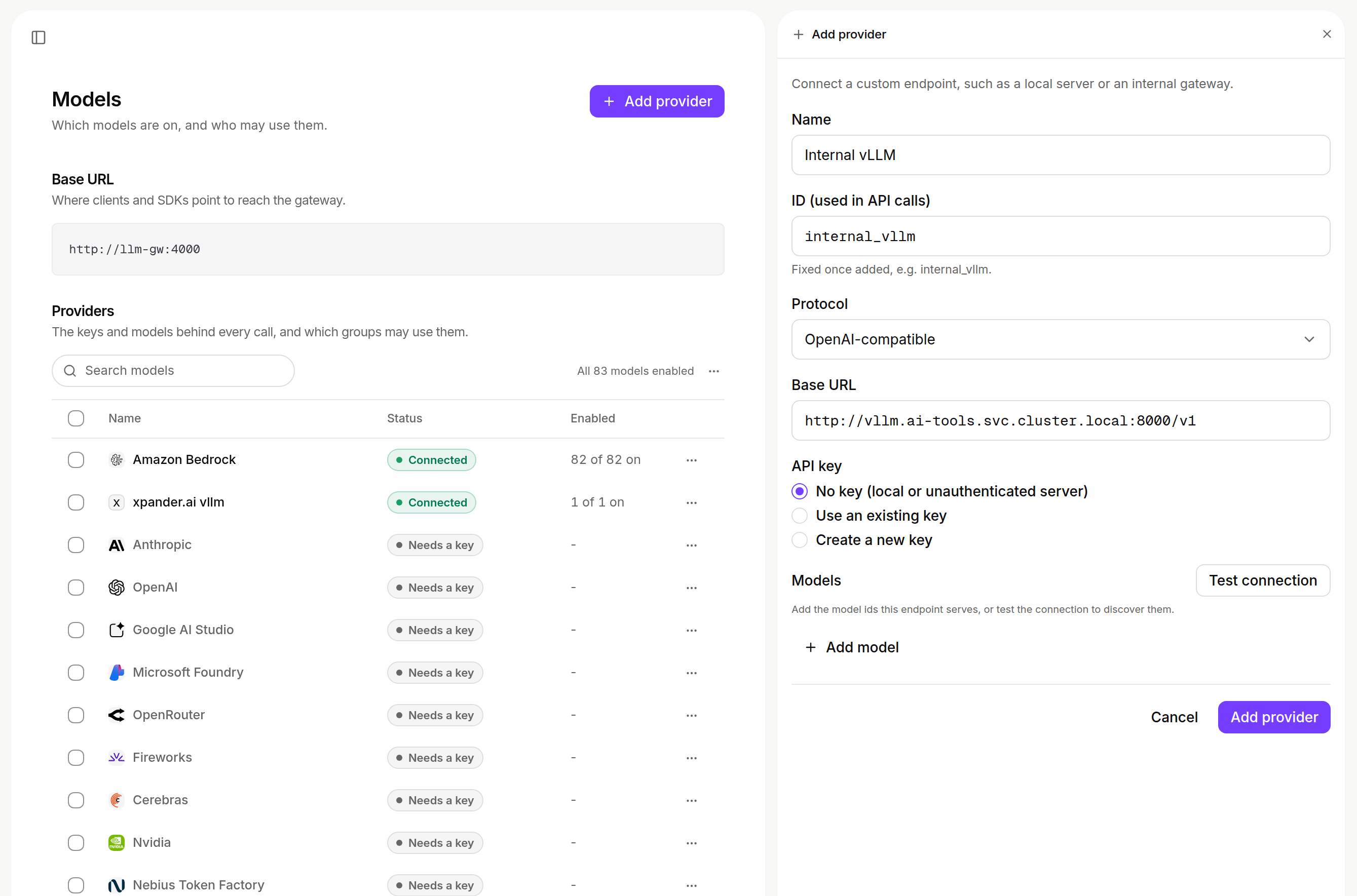
Task: Submit with the Add provider button at the panel's bottom
Action: (x=1273, y=717)
